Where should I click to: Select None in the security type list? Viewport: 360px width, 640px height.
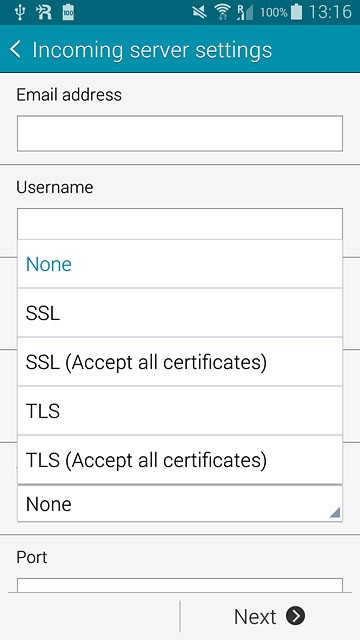click(180, 264)
